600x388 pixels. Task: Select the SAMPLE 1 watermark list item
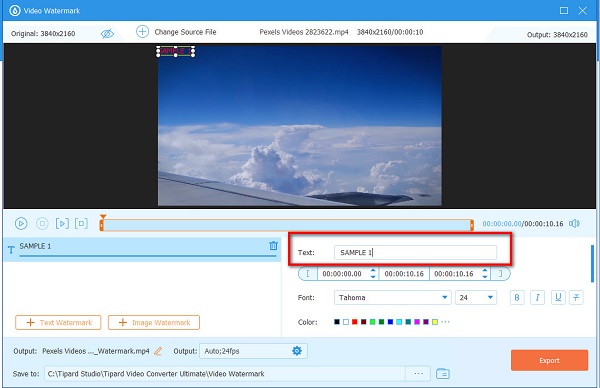tap(142, 249)
